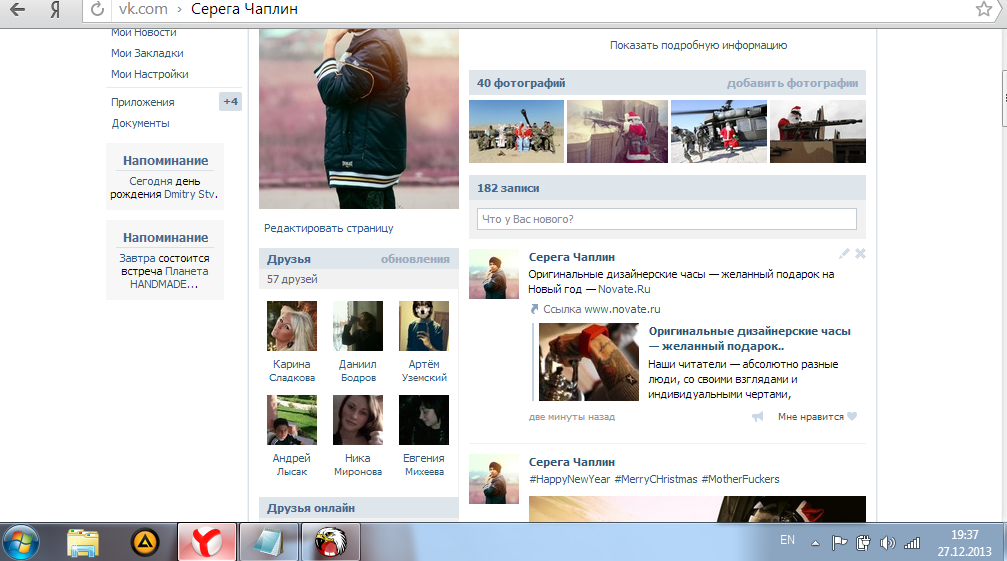Go back with the browser back arrow

(x=17, y=9)
